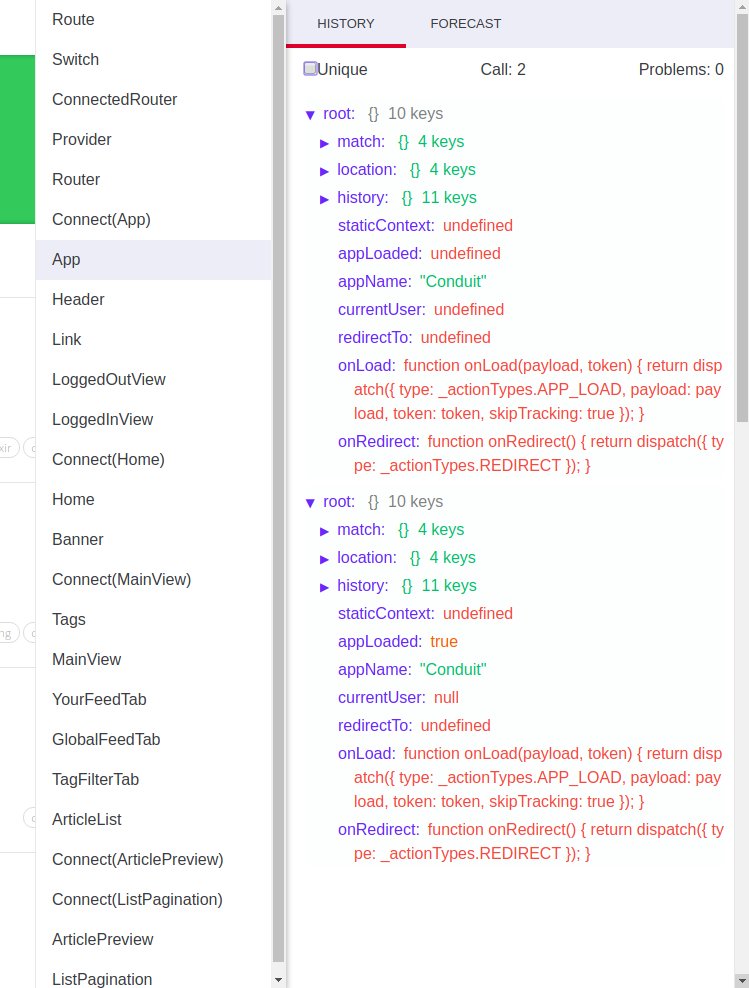This screenshot has height=988, width=749.
Task: Select Header component
Action: 154,299
